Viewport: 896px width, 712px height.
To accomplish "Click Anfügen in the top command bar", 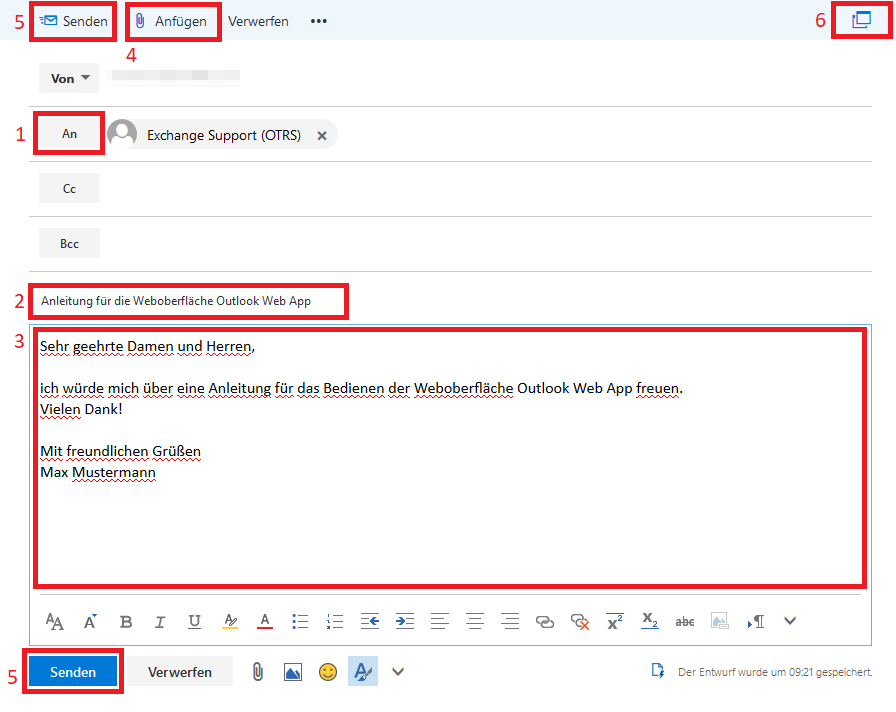I will click(171, 21).
